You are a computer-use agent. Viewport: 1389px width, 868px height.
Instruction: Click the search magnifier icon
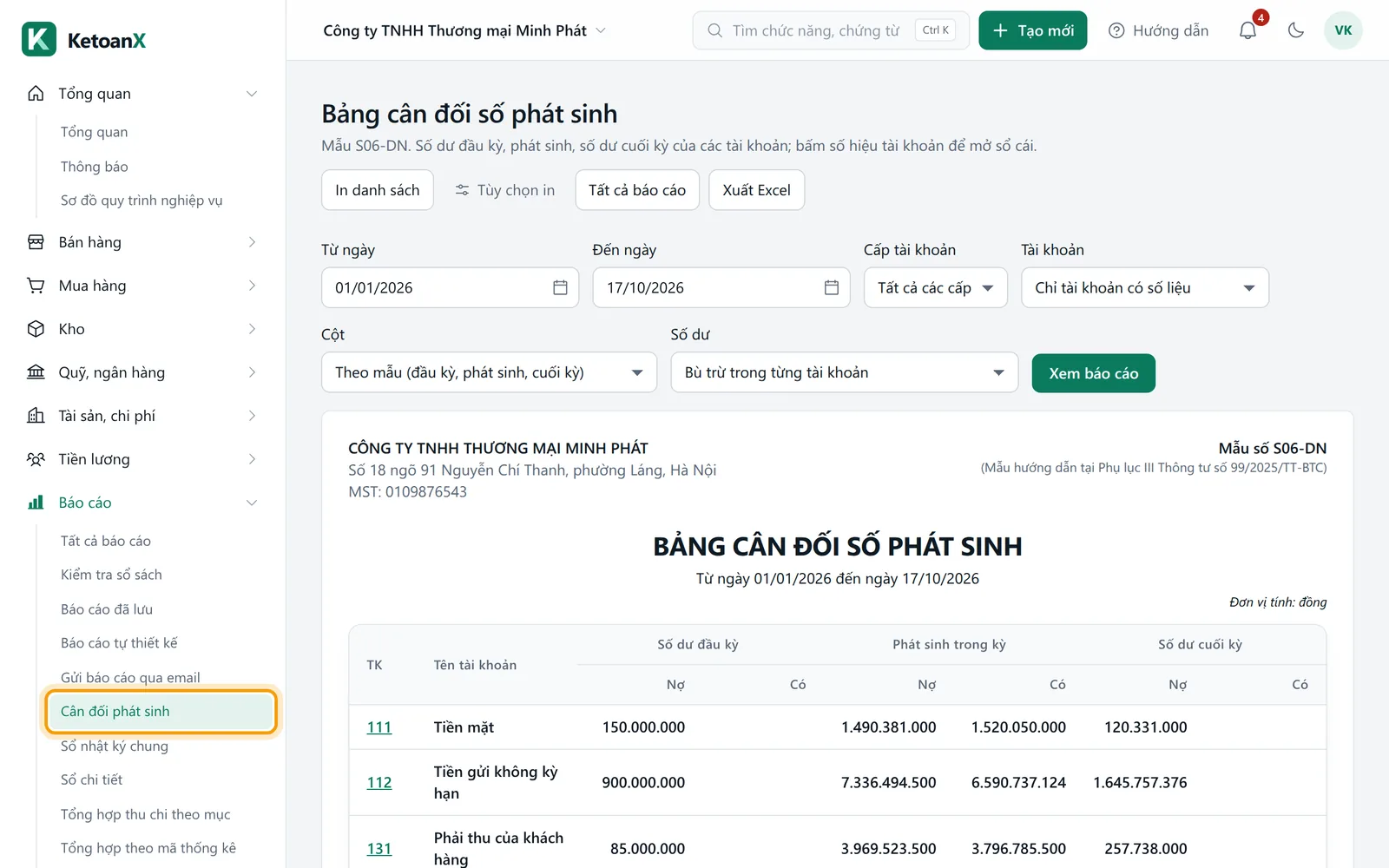coord(714,30)
